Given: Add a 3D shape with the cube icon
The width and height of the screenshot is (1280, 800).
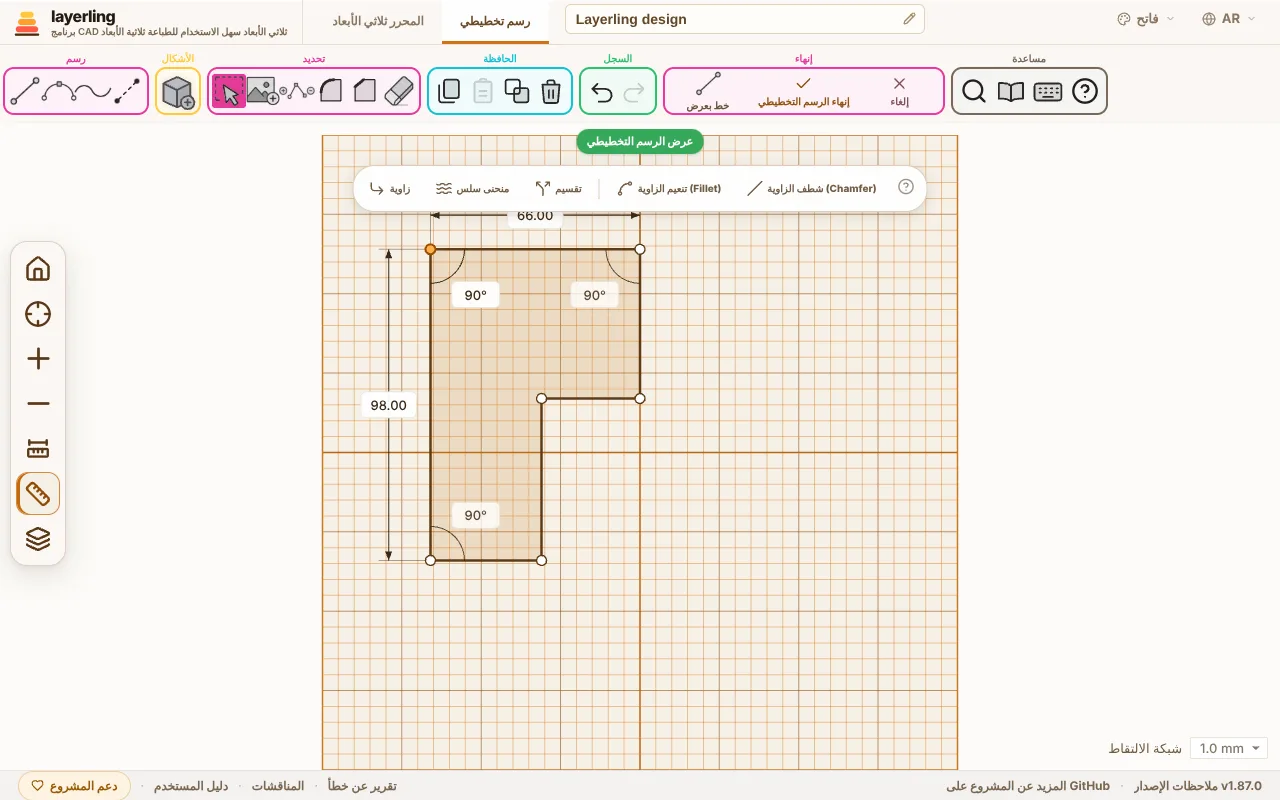Looking at the screenshot, I should point(178,92).
